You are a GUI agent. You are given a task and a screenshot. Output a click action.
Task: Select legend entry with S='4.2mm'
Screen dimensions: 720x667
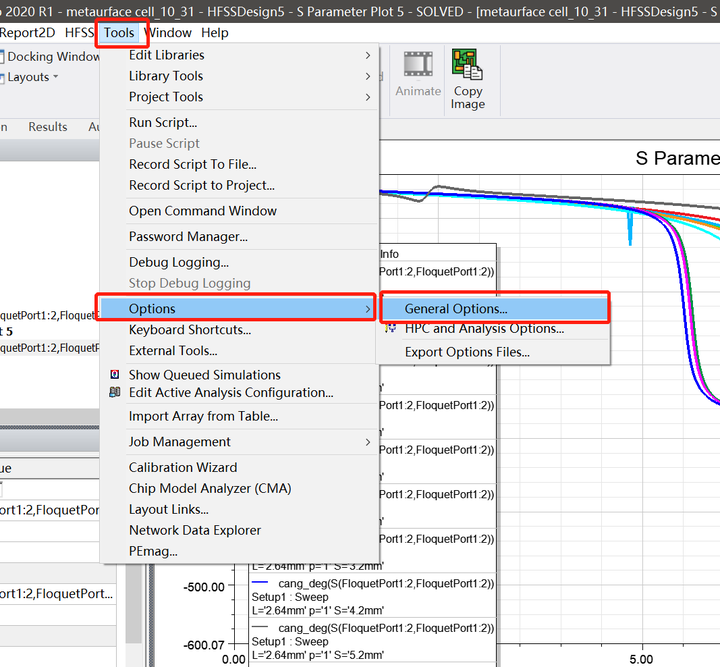372,597
